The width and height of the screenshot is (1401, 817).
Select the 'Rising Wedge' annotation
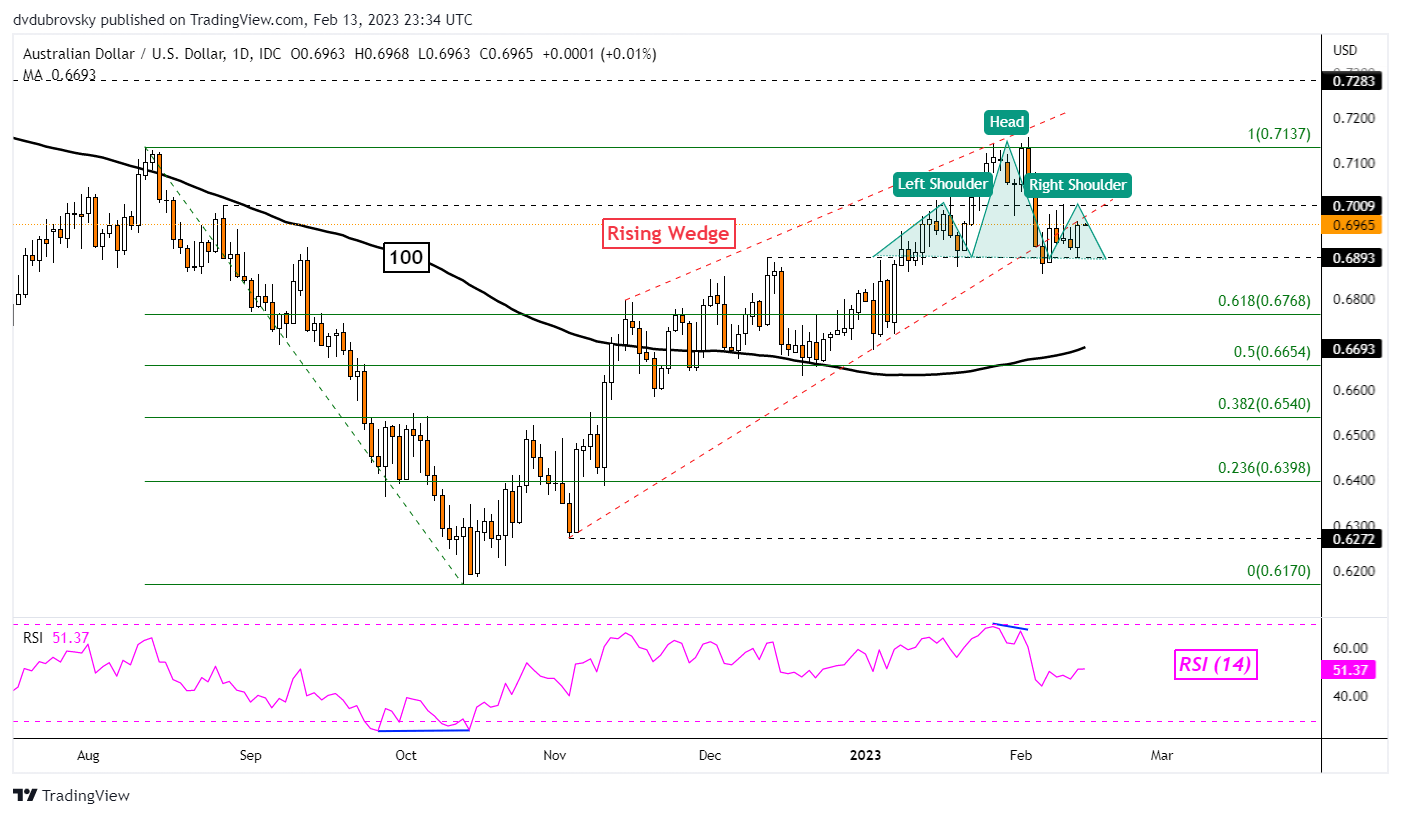[x=668, y=234]
